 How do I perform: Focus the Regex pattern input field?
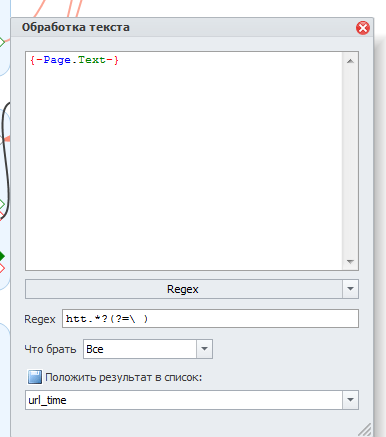pos(210,319)
